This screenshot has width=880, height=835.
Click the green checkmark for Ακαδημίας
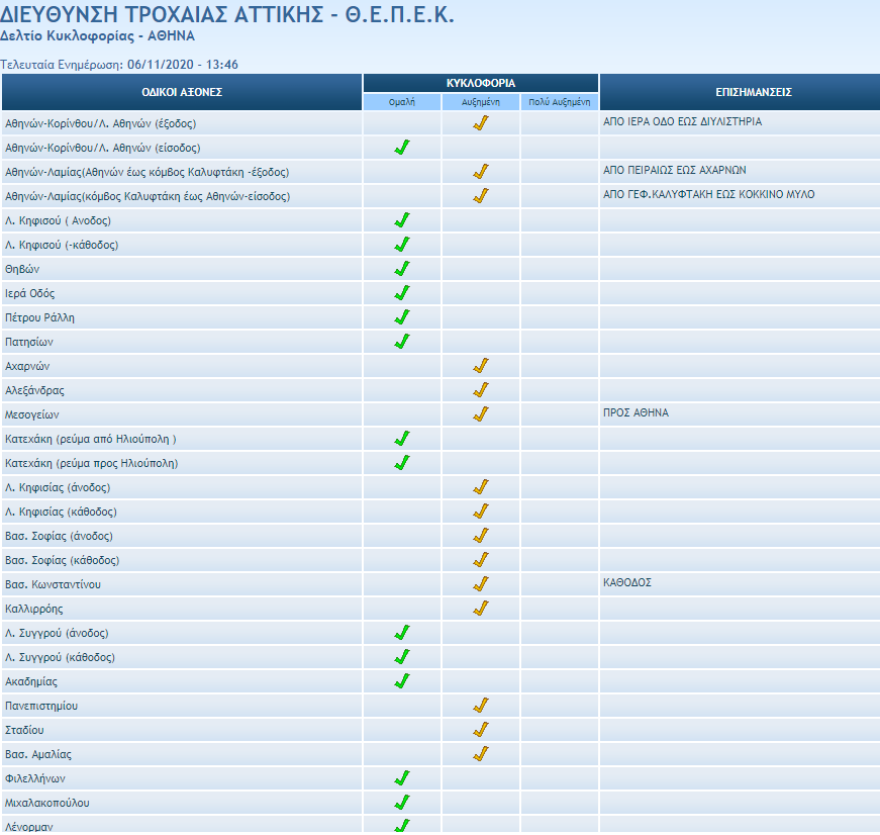pyautogui.click(x=402, y=681)
